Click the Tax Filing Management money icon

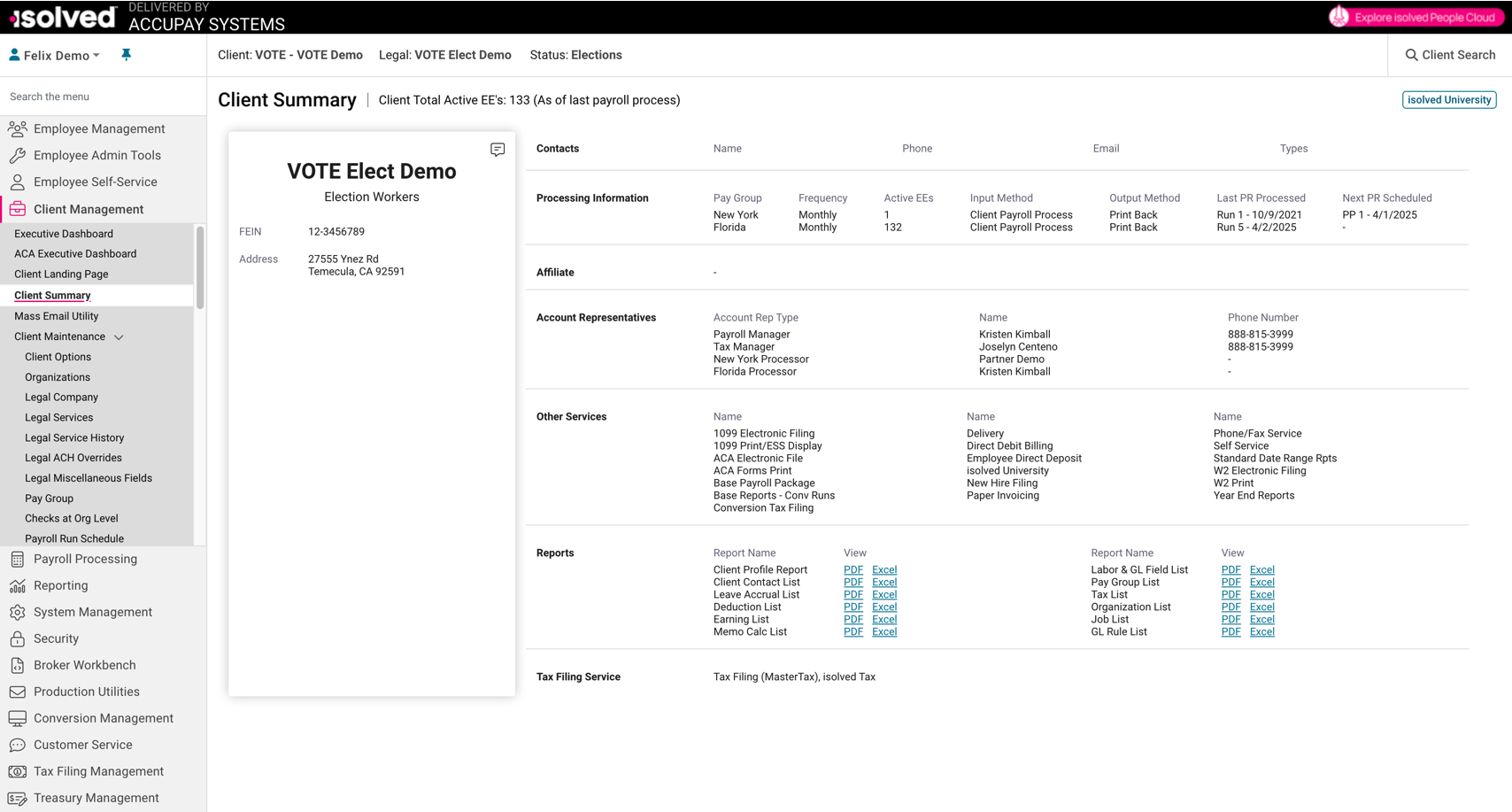(18, 772)
